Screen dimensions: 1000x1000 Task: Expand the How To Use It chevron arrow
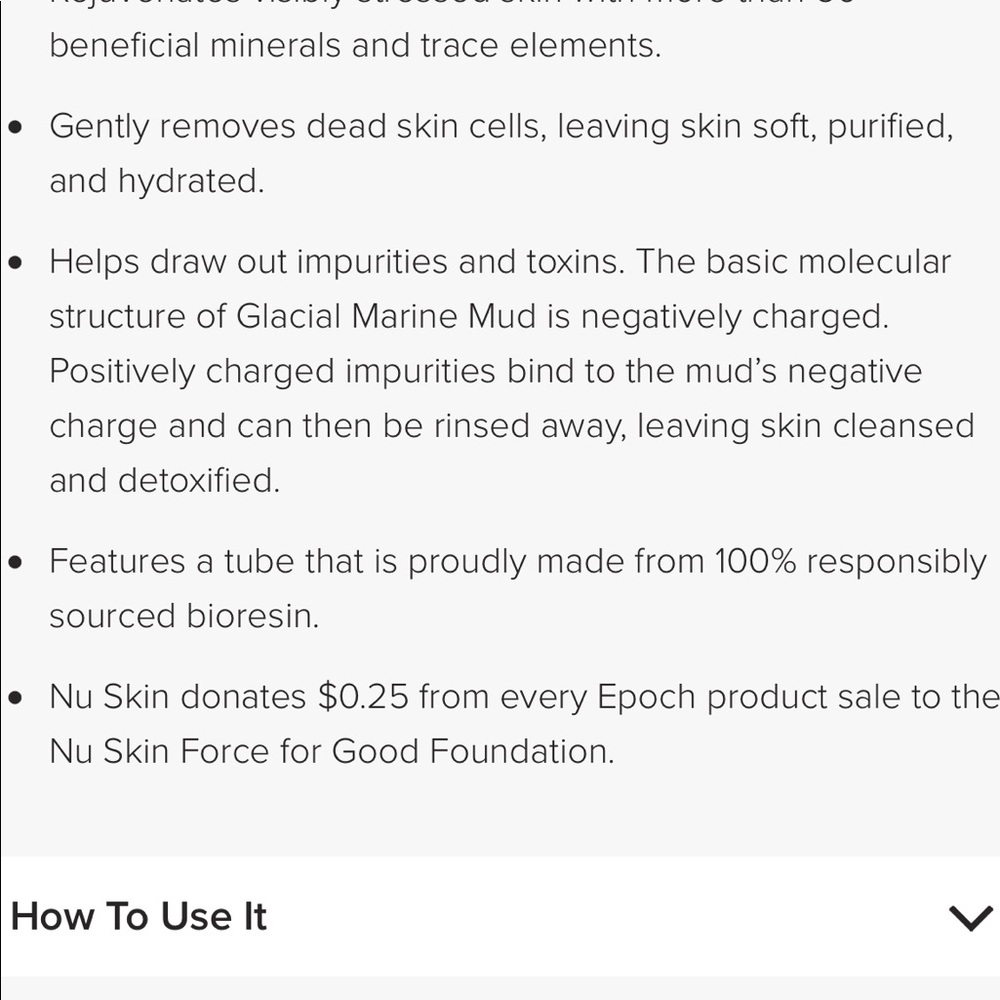point(969,917)
